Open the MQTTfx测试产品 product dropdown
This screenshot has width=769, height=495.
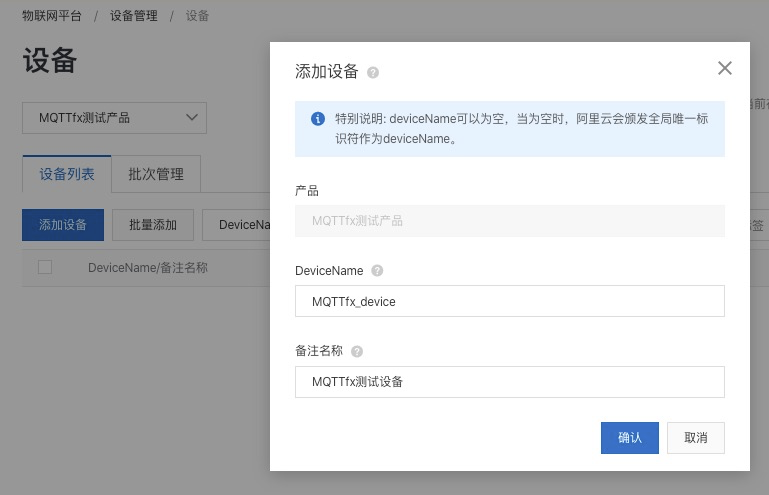[x=114, y=118]
